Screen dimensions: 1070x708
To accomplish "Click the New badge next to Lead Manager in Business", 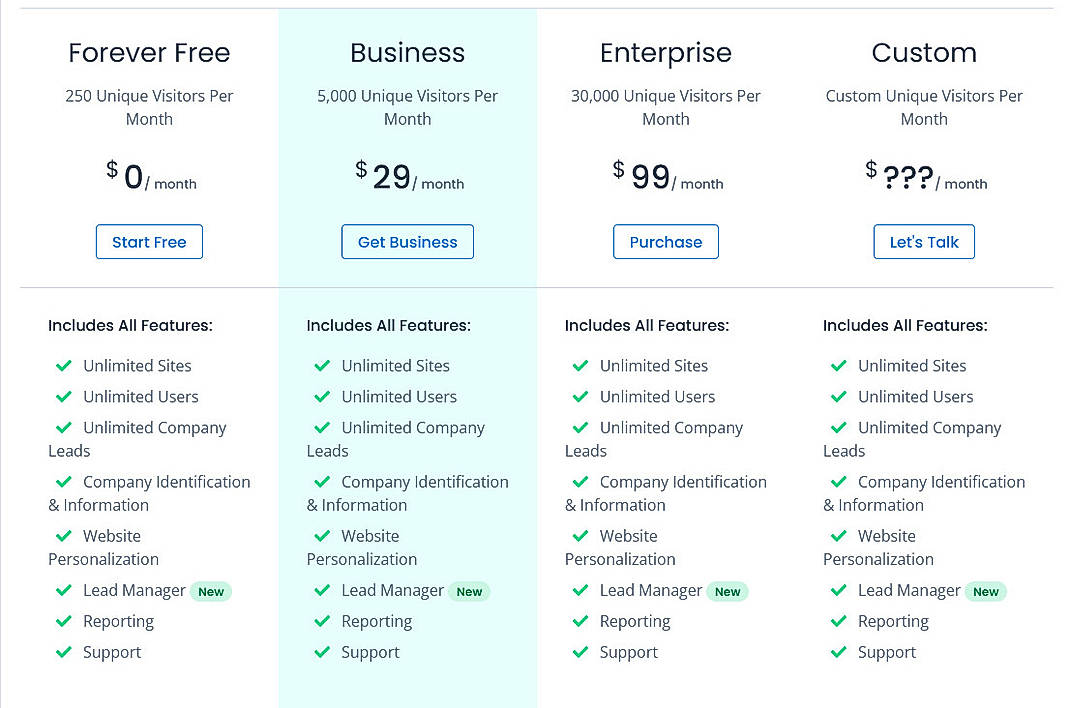I will coord(469,591).
